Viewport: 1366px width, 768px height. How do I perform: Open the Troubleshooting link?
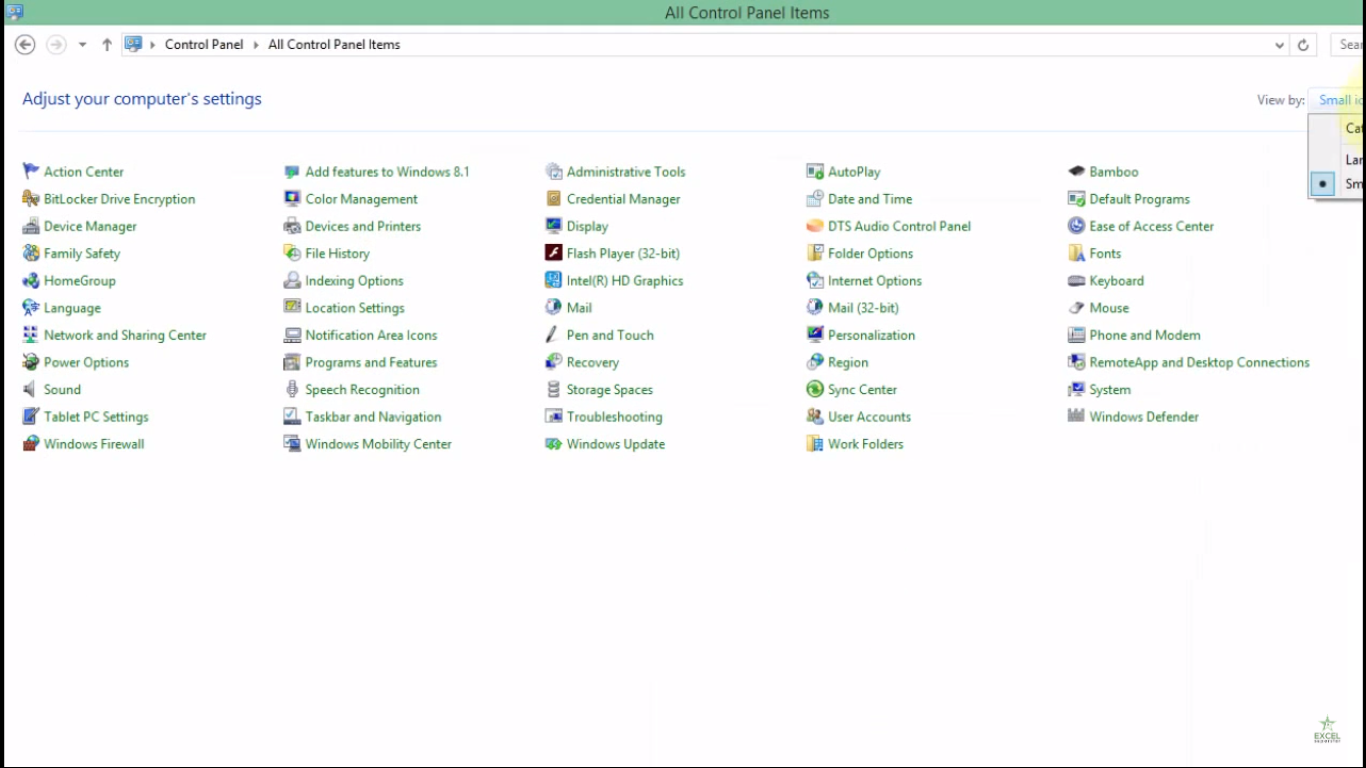pyautogui.click(x=614, y=417)
